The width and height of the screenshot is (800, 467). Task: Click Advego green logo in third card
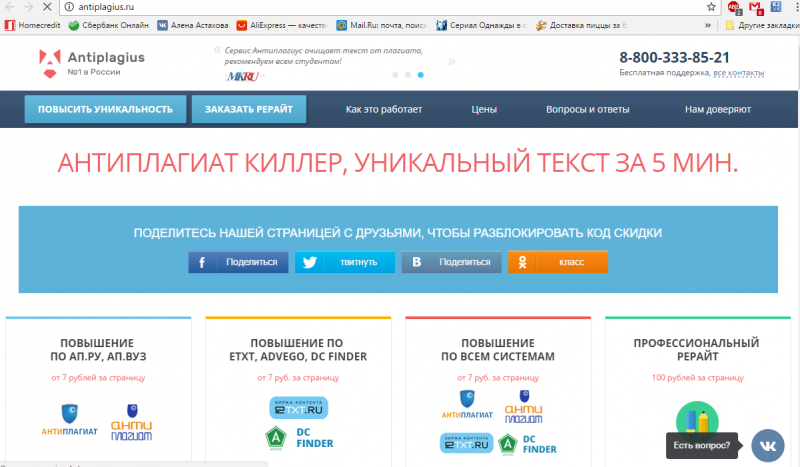pyautogui.click(x=508, y=444)
